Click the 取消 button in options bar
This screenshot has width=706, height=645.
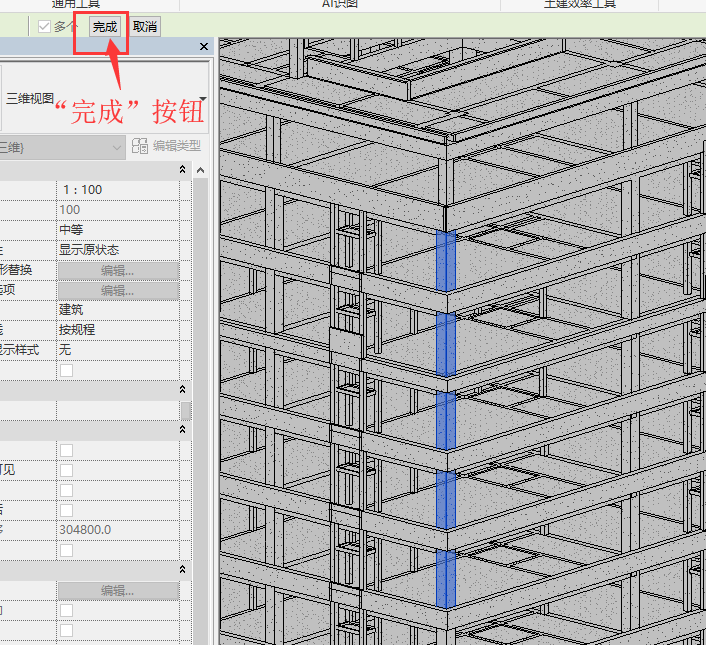tap(145, 27)
